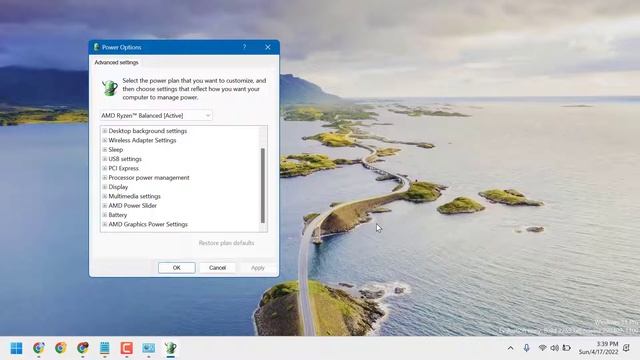Open the blue notepad taskbar app
This screenshot has width=640, height=360.
(104, 348)
